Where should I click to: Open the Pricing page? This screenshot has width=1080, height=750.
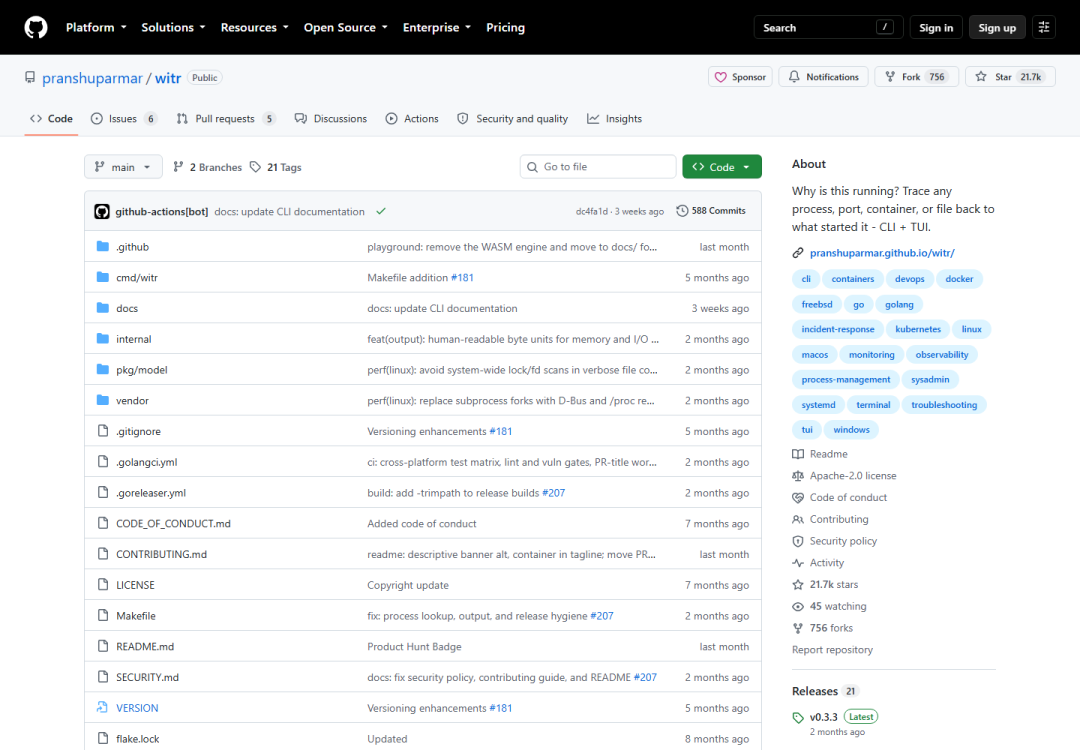506,28
